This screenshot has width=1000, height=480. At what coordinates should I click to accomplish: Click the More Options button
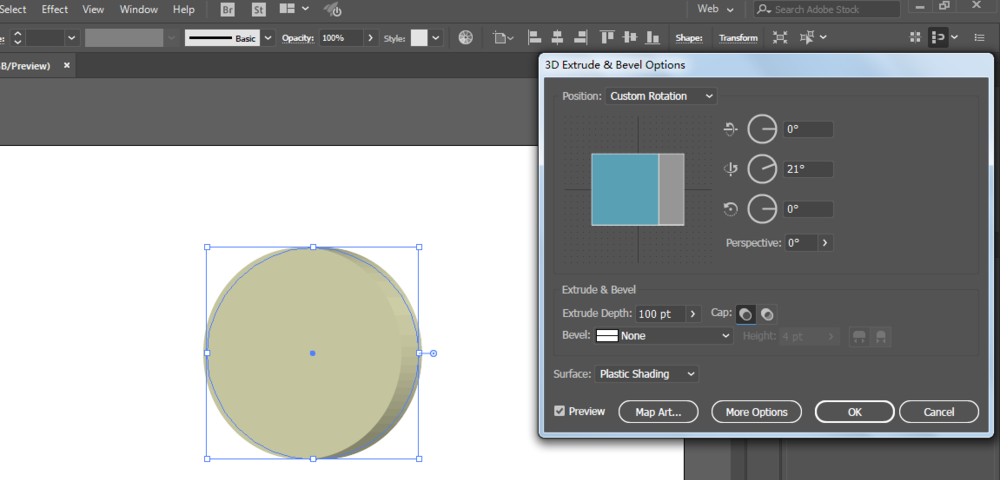[x=756, y=412]
